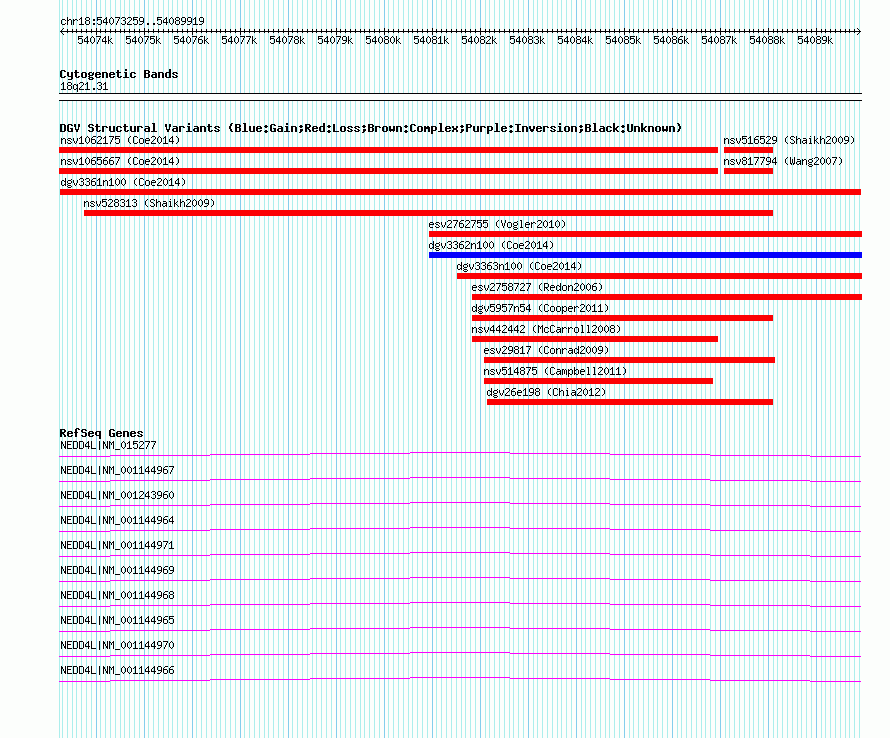This screenshot has height=738, width=890.
Task: Select NEDD4L|NM_015277 gene label
Action: (x=108, y=446)
